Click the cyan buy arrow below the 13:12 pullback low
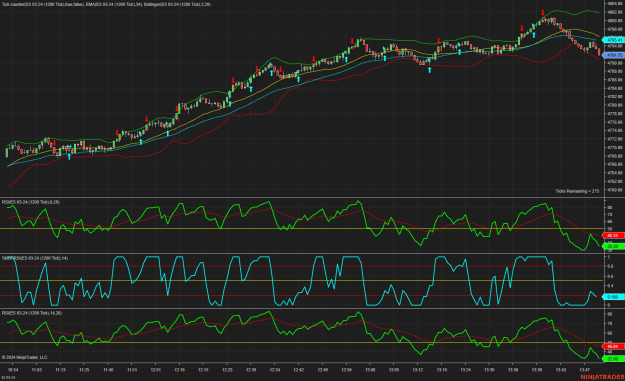Image resolution: width=625 pixels, height=381 pixels. point(430,70)
